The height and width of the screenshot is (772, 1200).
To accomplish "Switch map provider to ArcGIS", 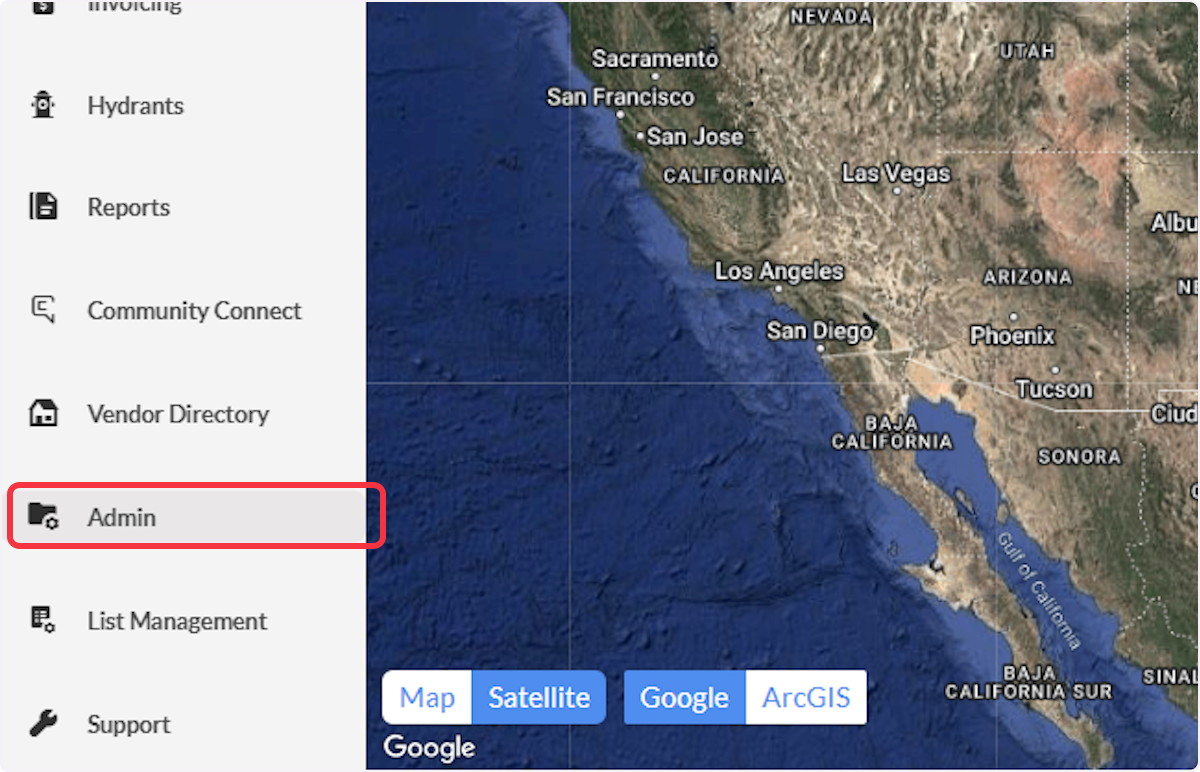I will click(806, 697).
